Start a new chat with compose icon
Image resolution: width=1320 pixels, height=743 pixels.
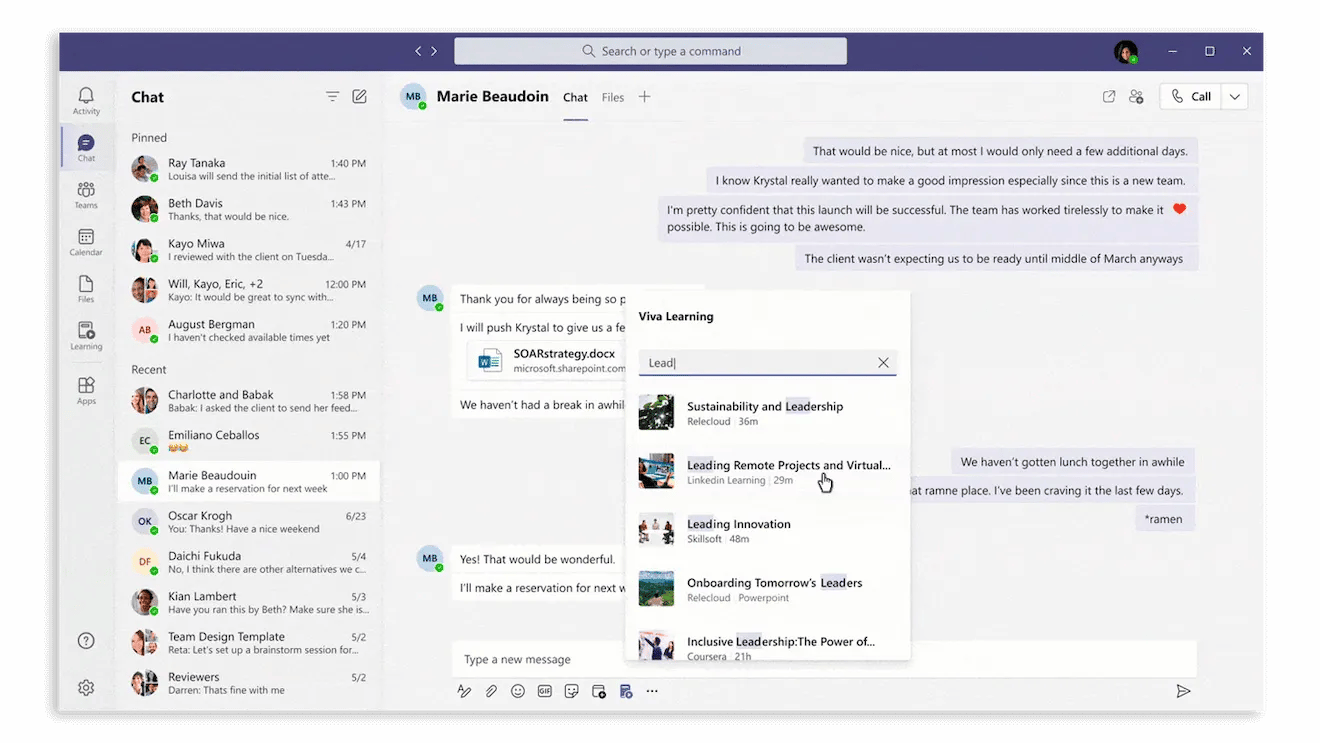tap(359, 97)
